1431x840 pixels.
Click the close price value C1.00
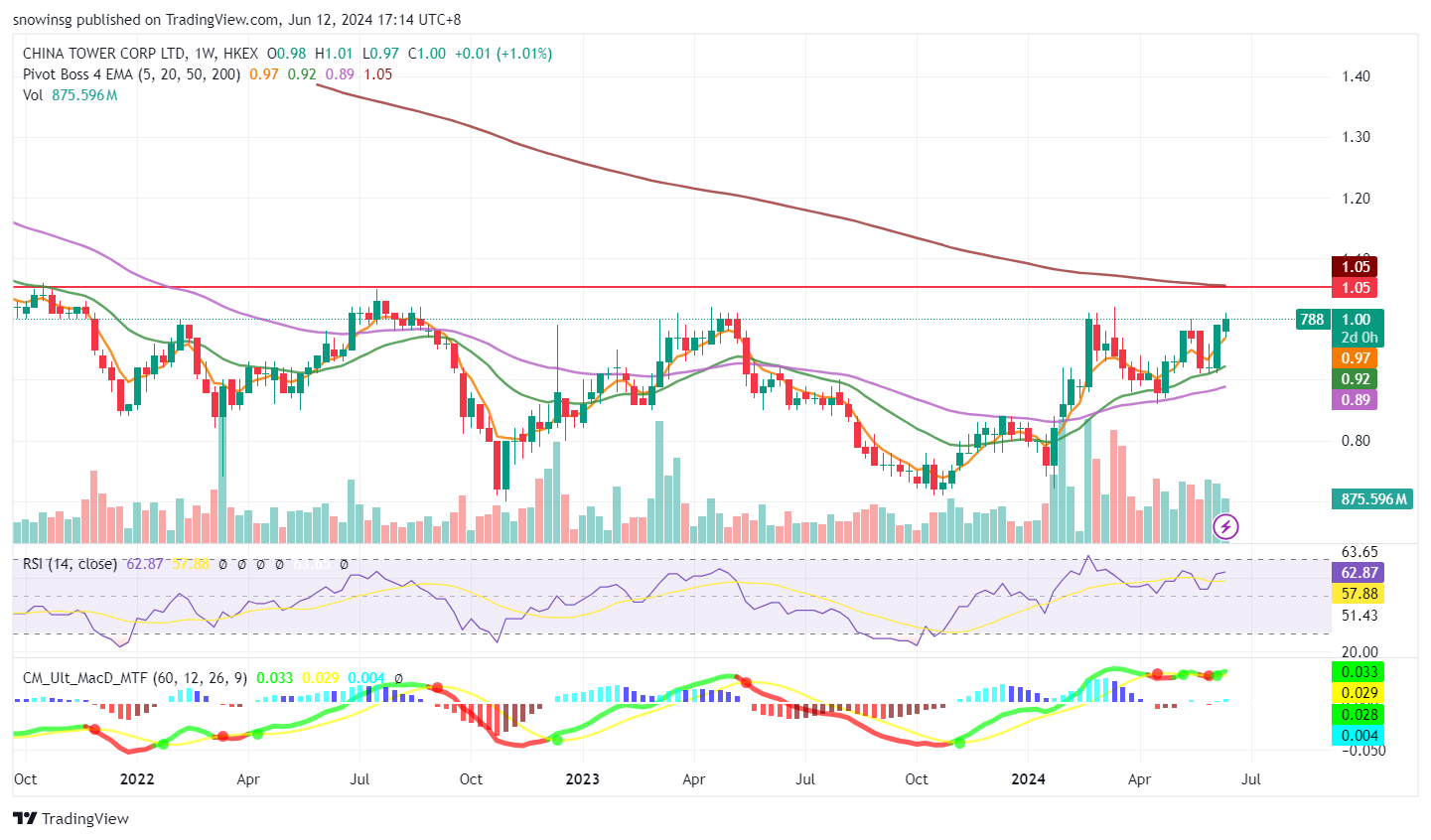[427, 54]
